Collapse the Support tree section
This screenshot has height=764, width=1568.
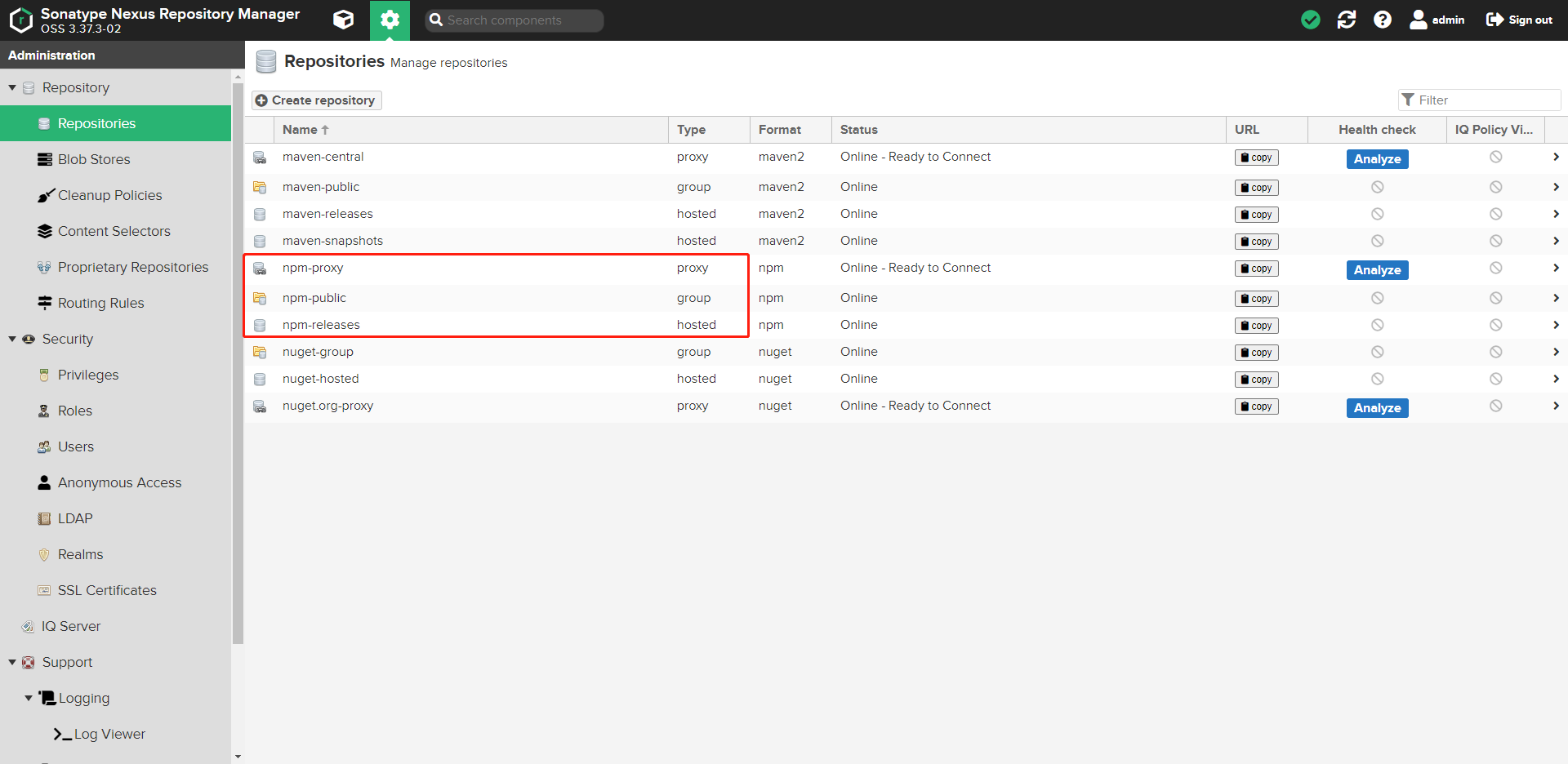pos(12,662)
